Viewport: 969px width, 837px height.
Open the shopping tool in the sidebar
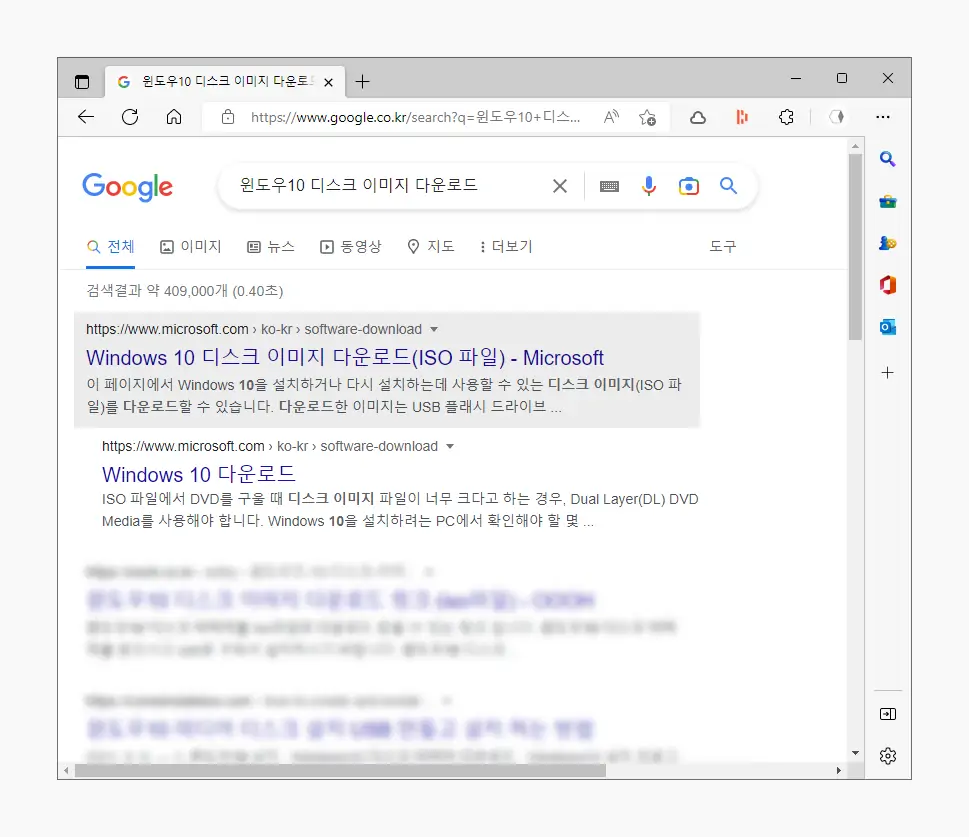pos(888,199)
